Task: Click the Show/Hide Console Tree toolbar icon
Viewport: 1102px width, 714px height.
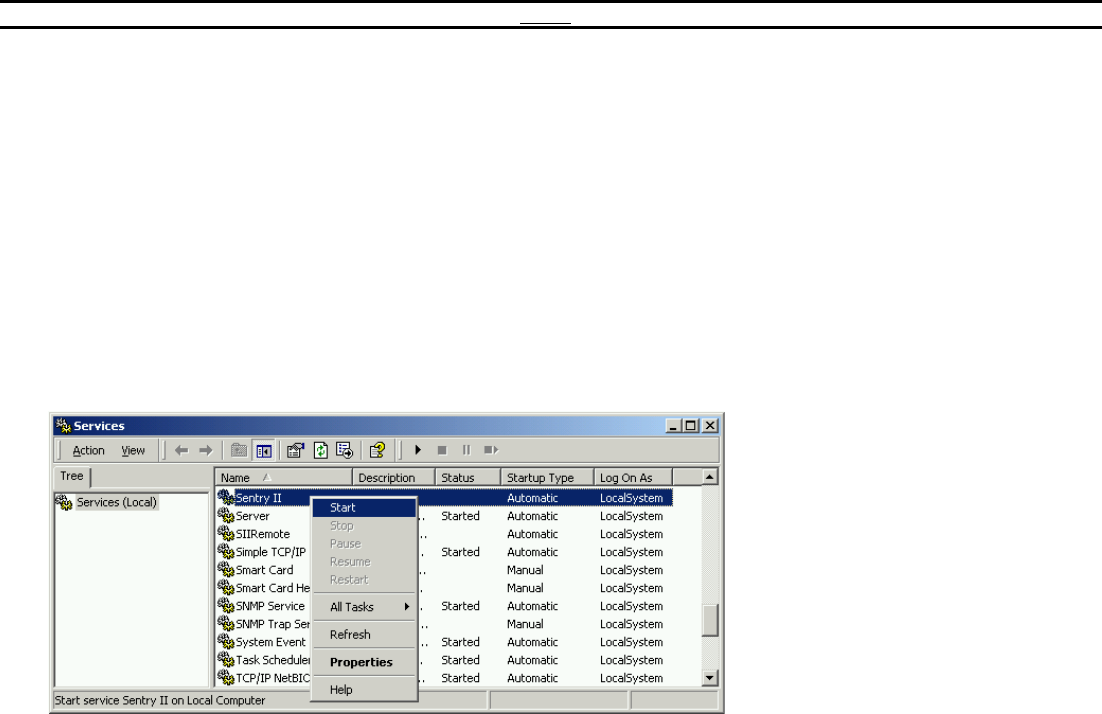Action: (x=266, y=451)
